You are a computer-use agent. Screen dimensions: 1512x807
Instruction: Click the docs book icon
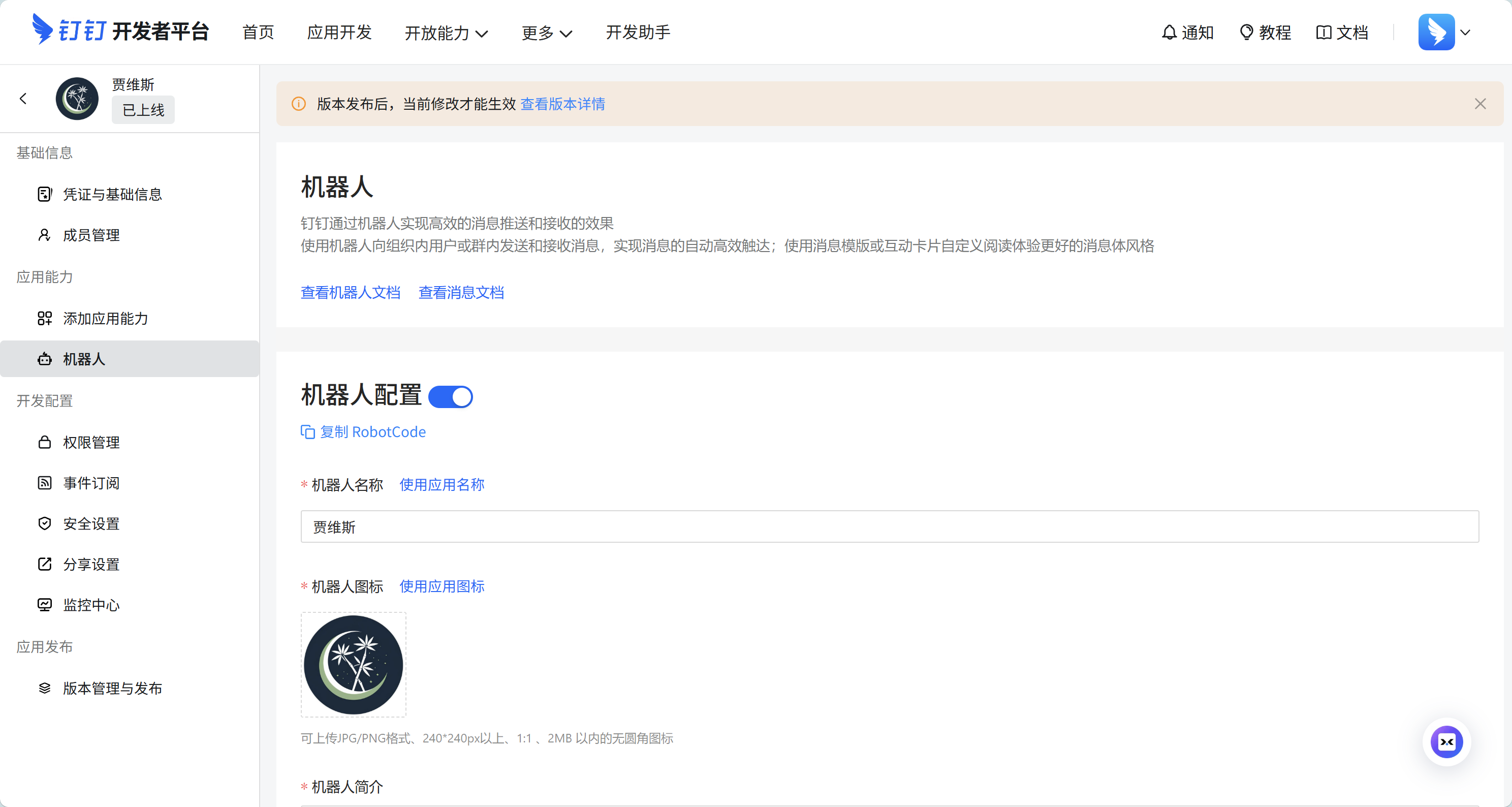[x=1323, y=33]
